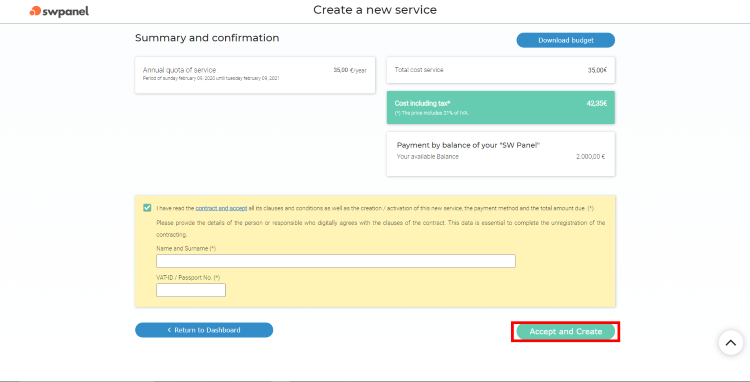
Task: Click the Summary and confirmation heading
Action: point(207,38)
